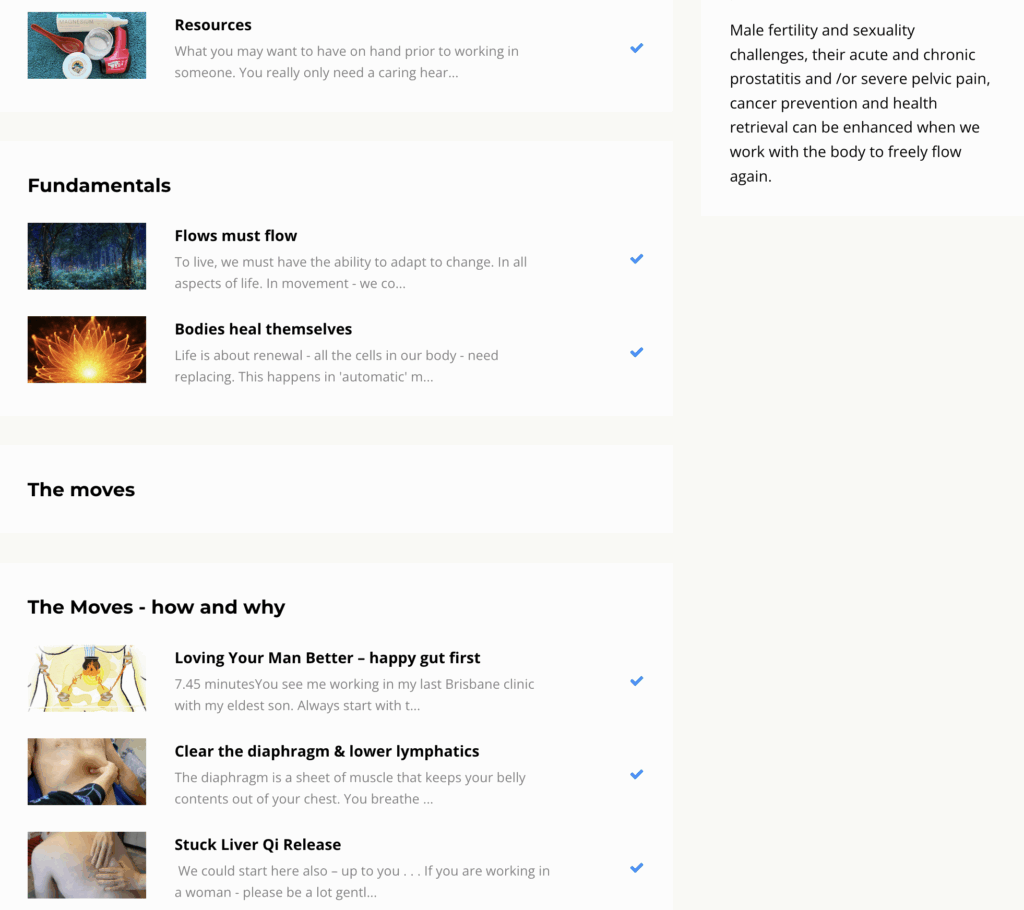Click checkmark next to Flows must flow
The height and width of the screenshot is (910, 1024).
[x=636, y=259]
